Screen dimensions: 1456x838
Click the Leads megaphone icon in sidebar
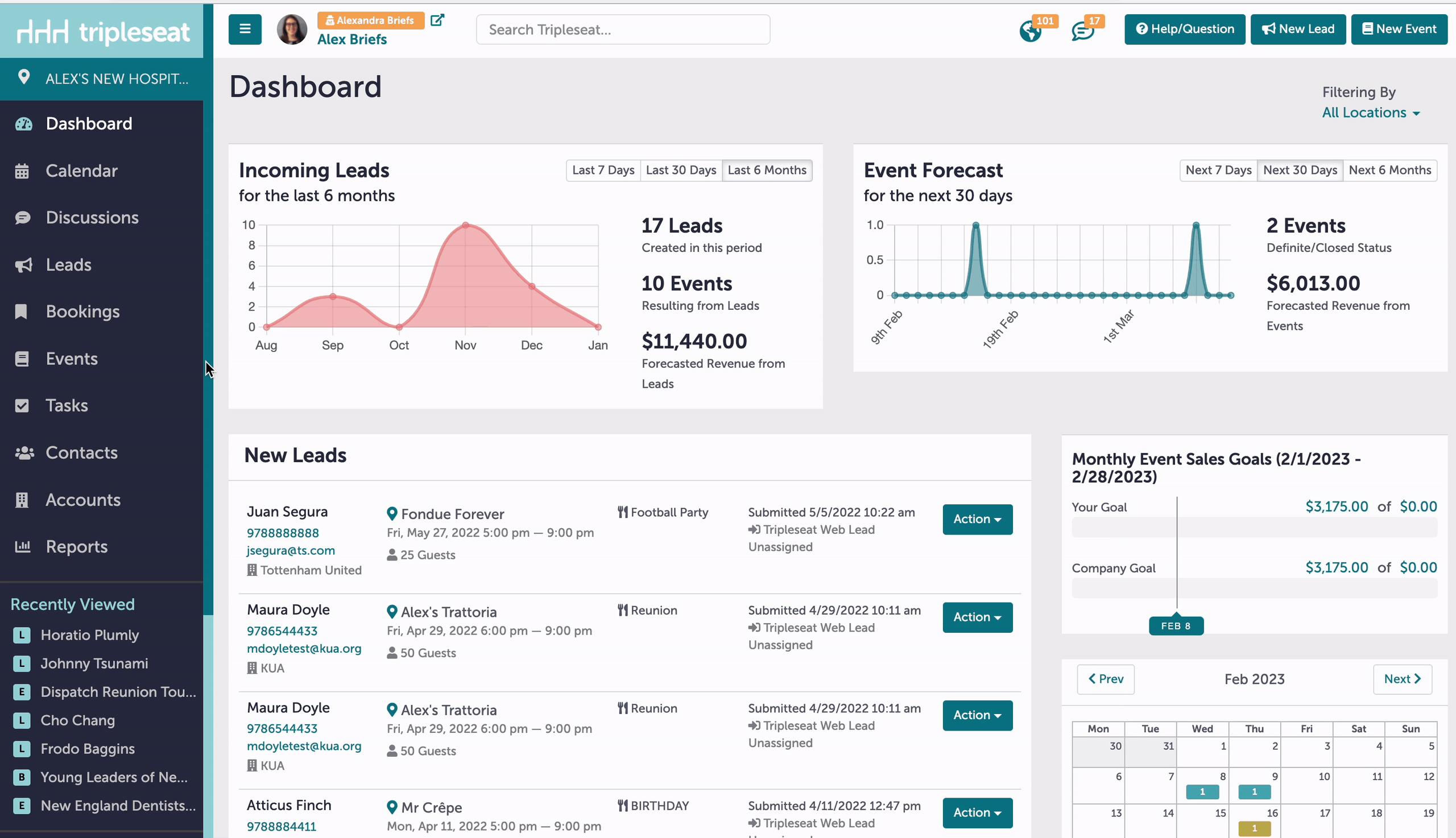pyautogui.click(x=23, y=265)
